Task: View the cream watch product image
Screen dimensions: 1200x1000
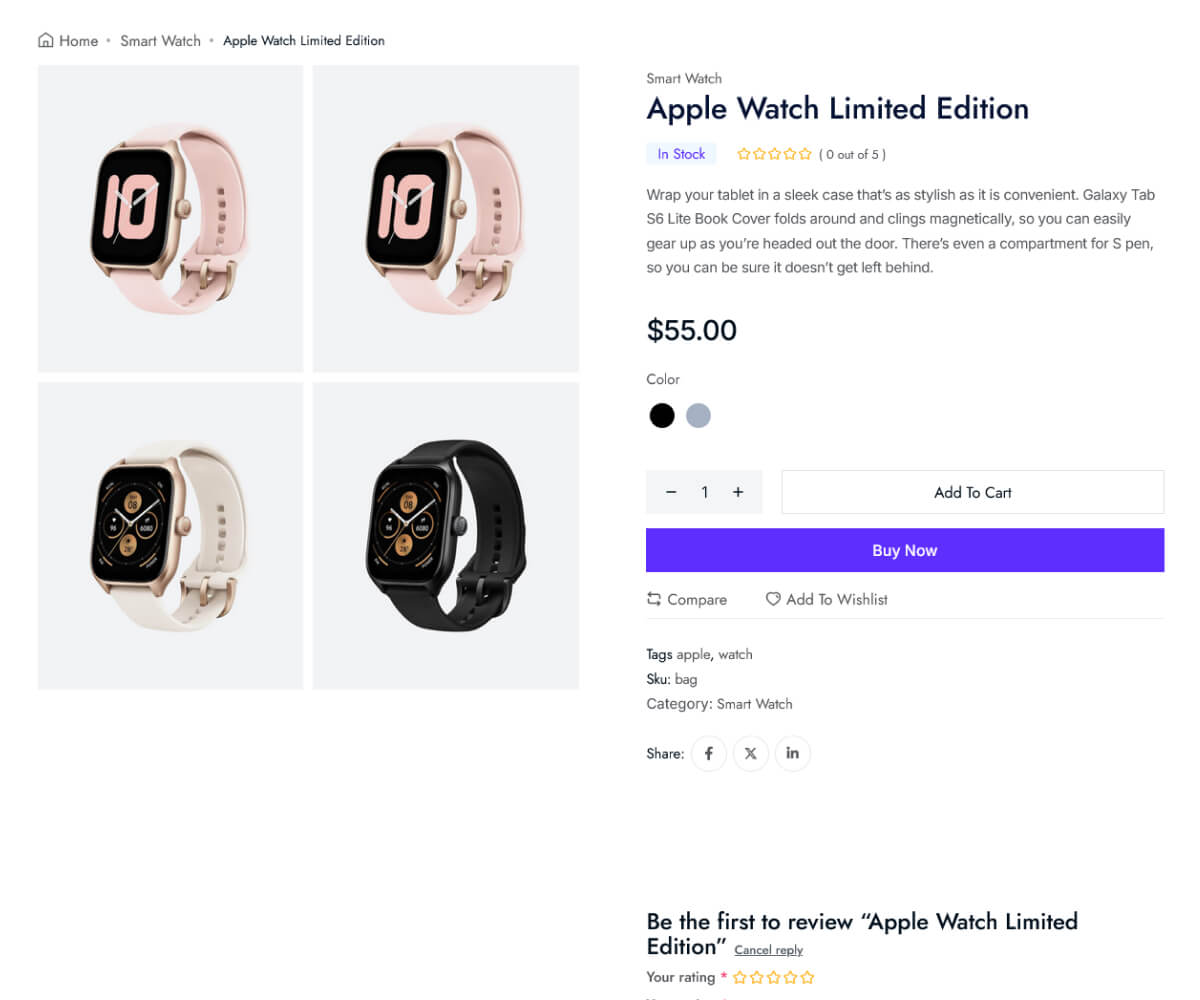Action: point(170,535)
